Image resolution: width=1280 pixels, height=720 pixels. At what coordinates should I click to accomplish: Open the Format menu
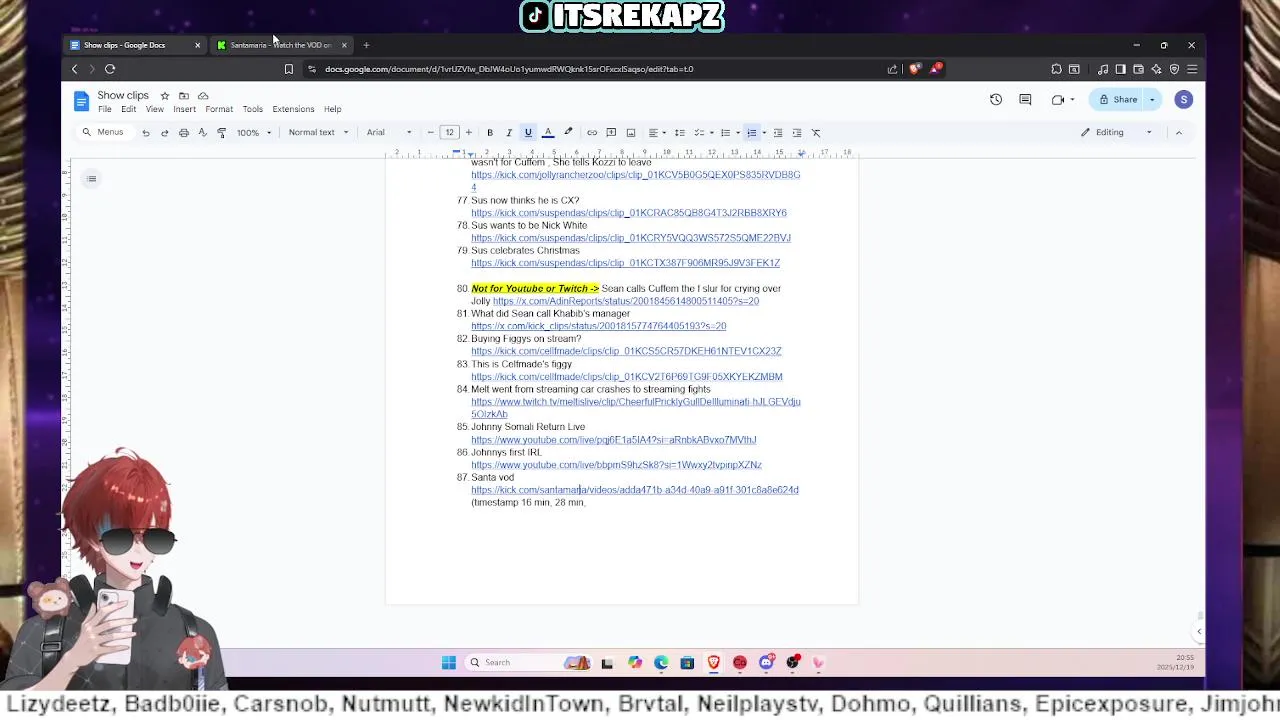coord(219,109)
